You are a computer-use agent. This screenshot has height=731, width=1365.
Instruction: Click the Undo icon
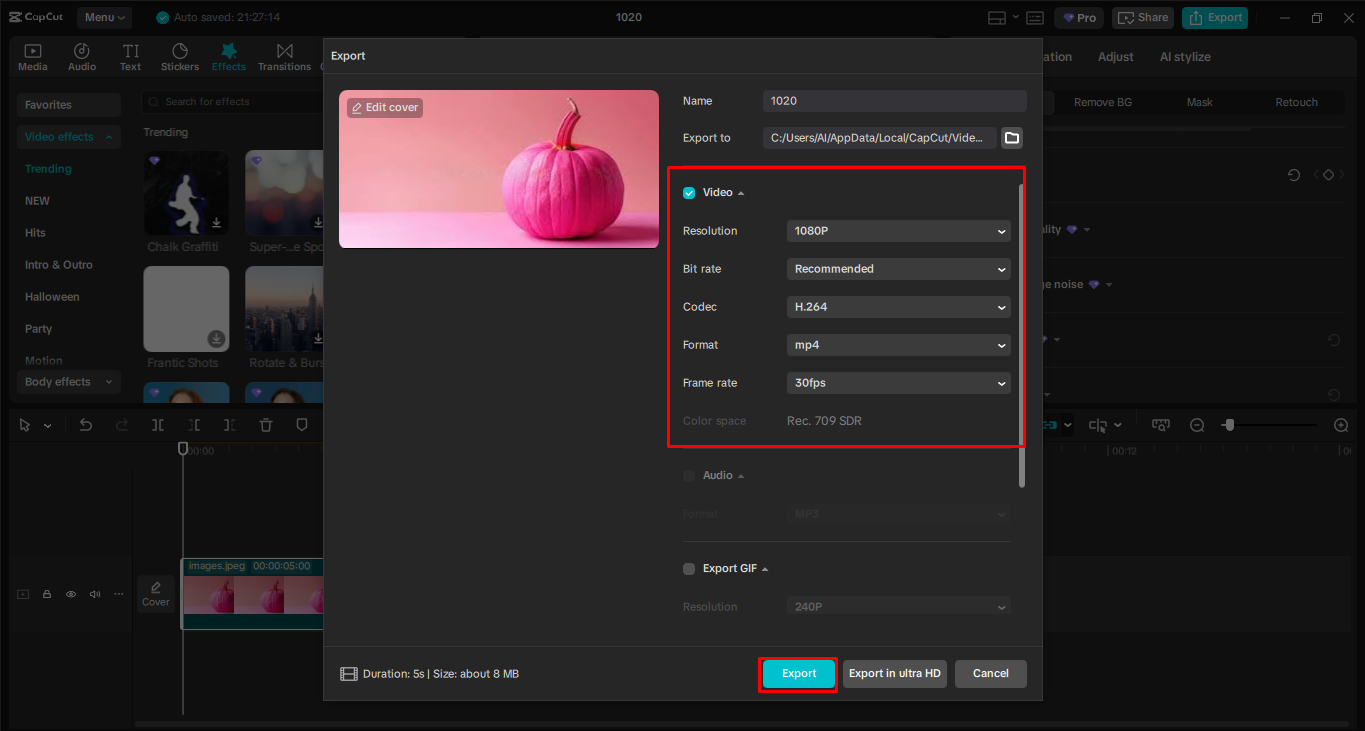point(85,424)
